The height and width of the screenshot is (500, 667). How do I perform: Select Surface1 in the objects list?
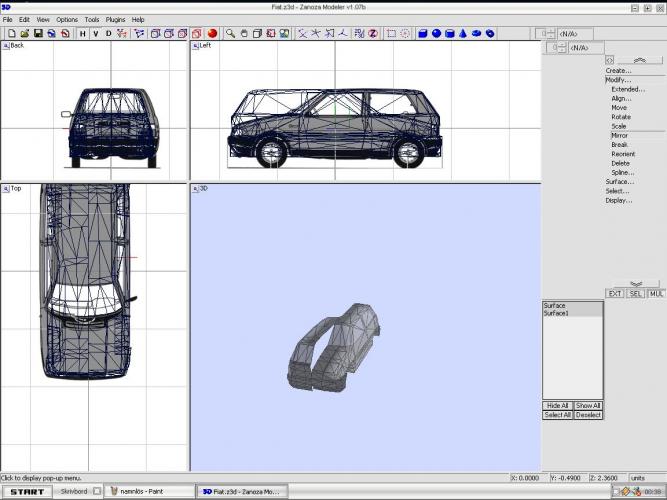click(x=558, y=313)
